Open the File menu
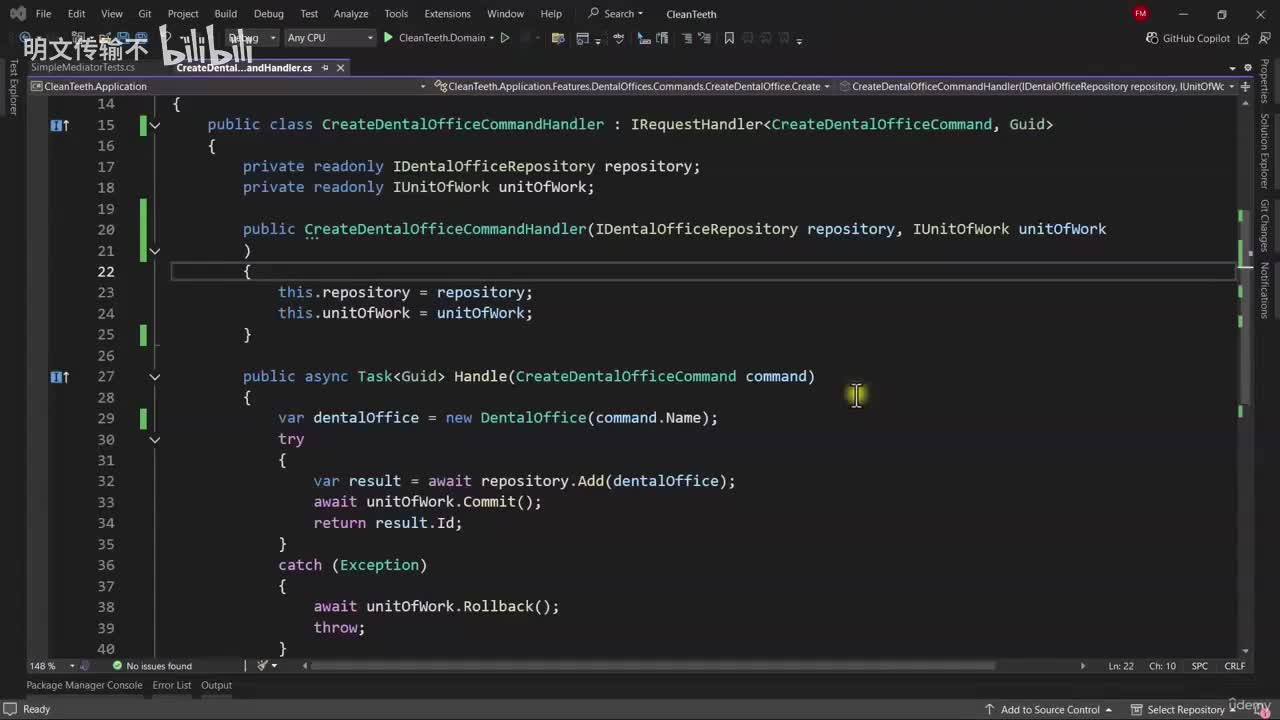1280x720 pixels. click(43, 14)
